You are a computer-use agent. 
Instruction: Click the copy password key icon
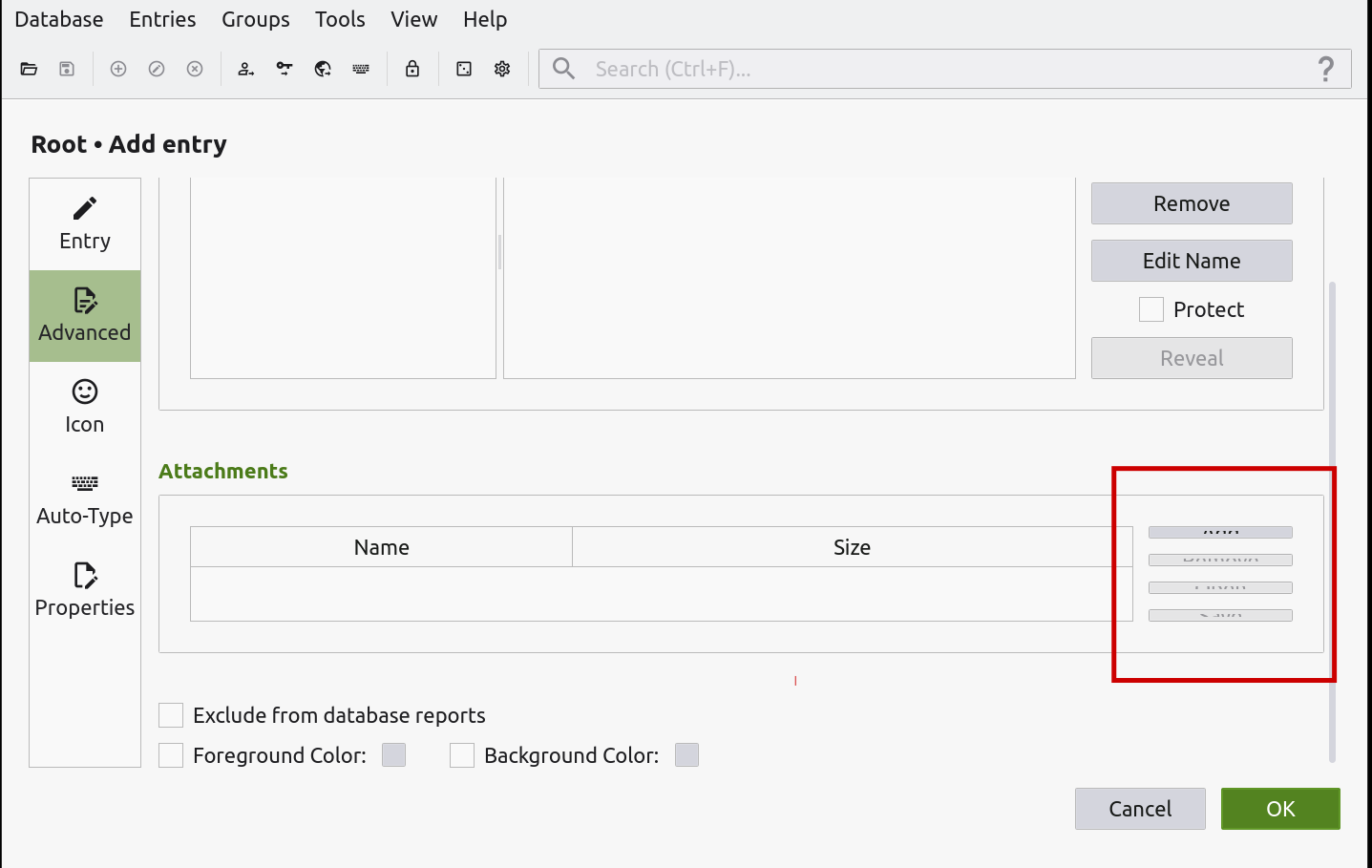click(284, 68)
